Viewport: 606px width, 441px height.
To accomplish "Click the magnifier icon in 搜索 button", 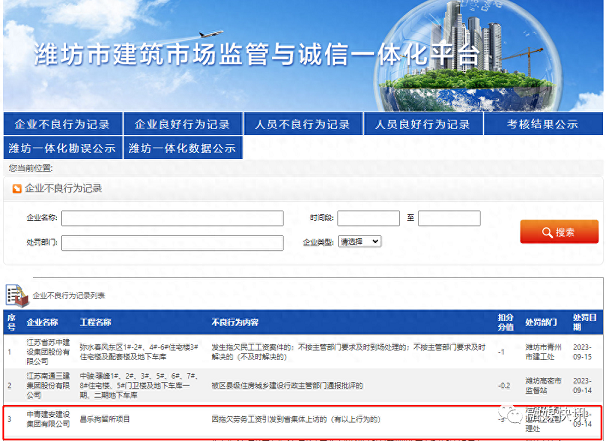I will coord(547,232).
